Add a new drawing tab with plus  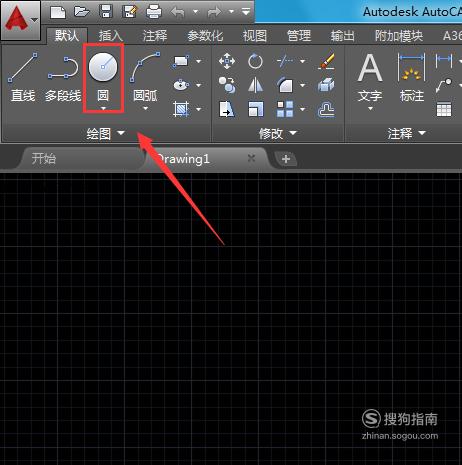[x=285, y=159]
